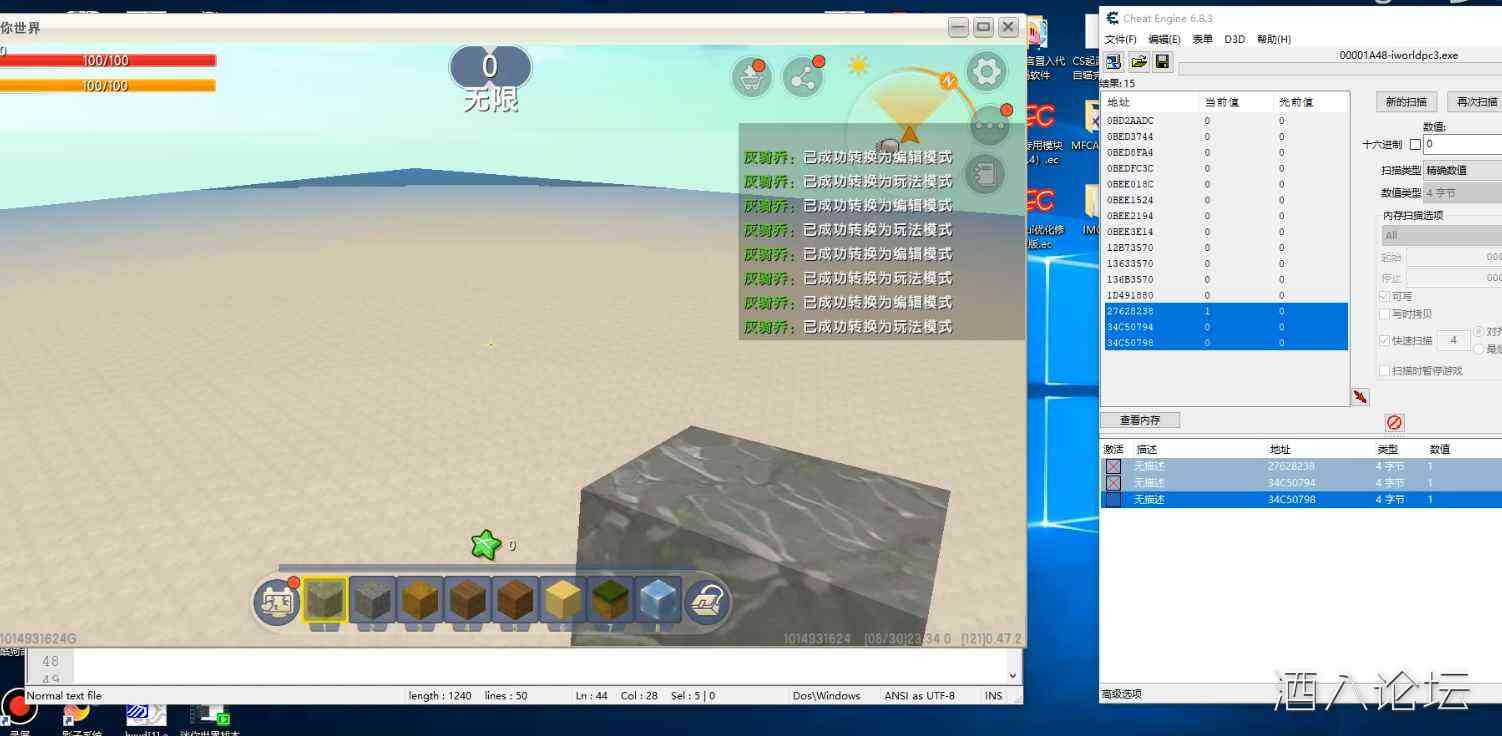Click the Dos\Windows status bar entry
Viewport: 1502px width, 736px height.
click(x=826, y=696)
